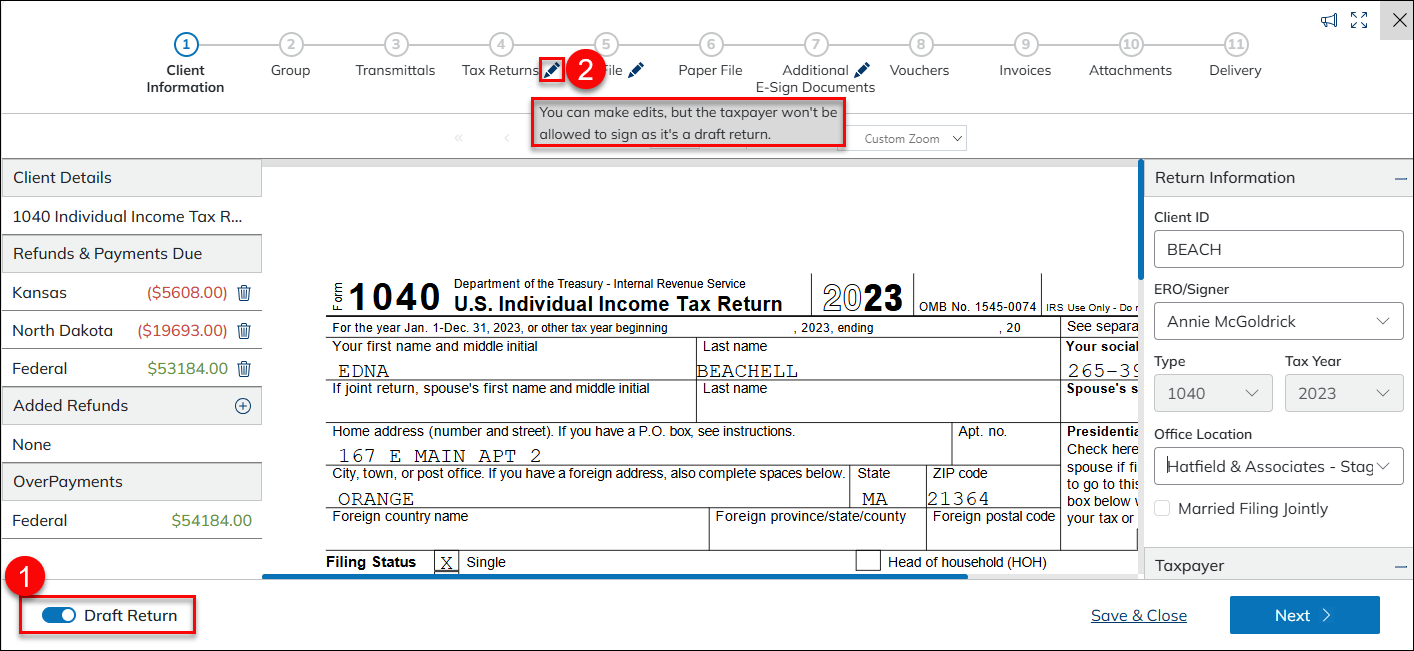Open the ERO/Signer dropdown
This screenshot has width=1414, height=651.
1278,321
